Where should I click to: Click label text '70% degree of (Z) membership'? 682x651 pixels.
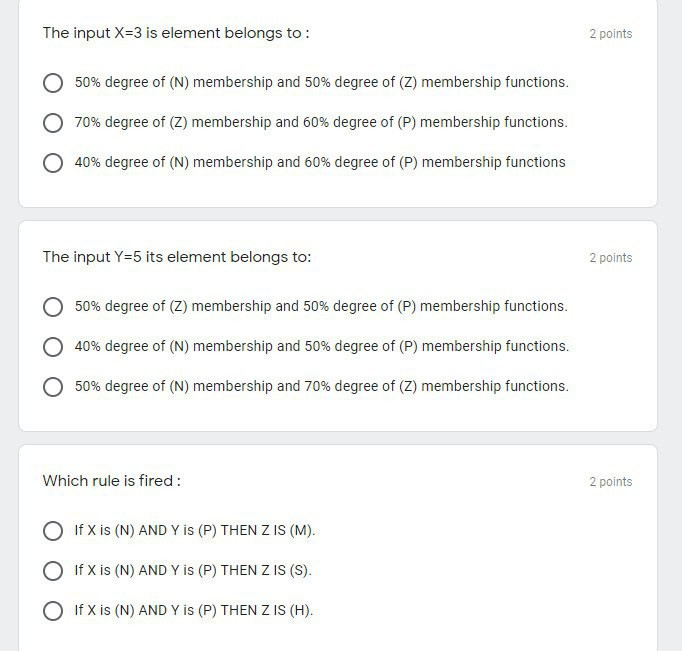tap(173, 122)
